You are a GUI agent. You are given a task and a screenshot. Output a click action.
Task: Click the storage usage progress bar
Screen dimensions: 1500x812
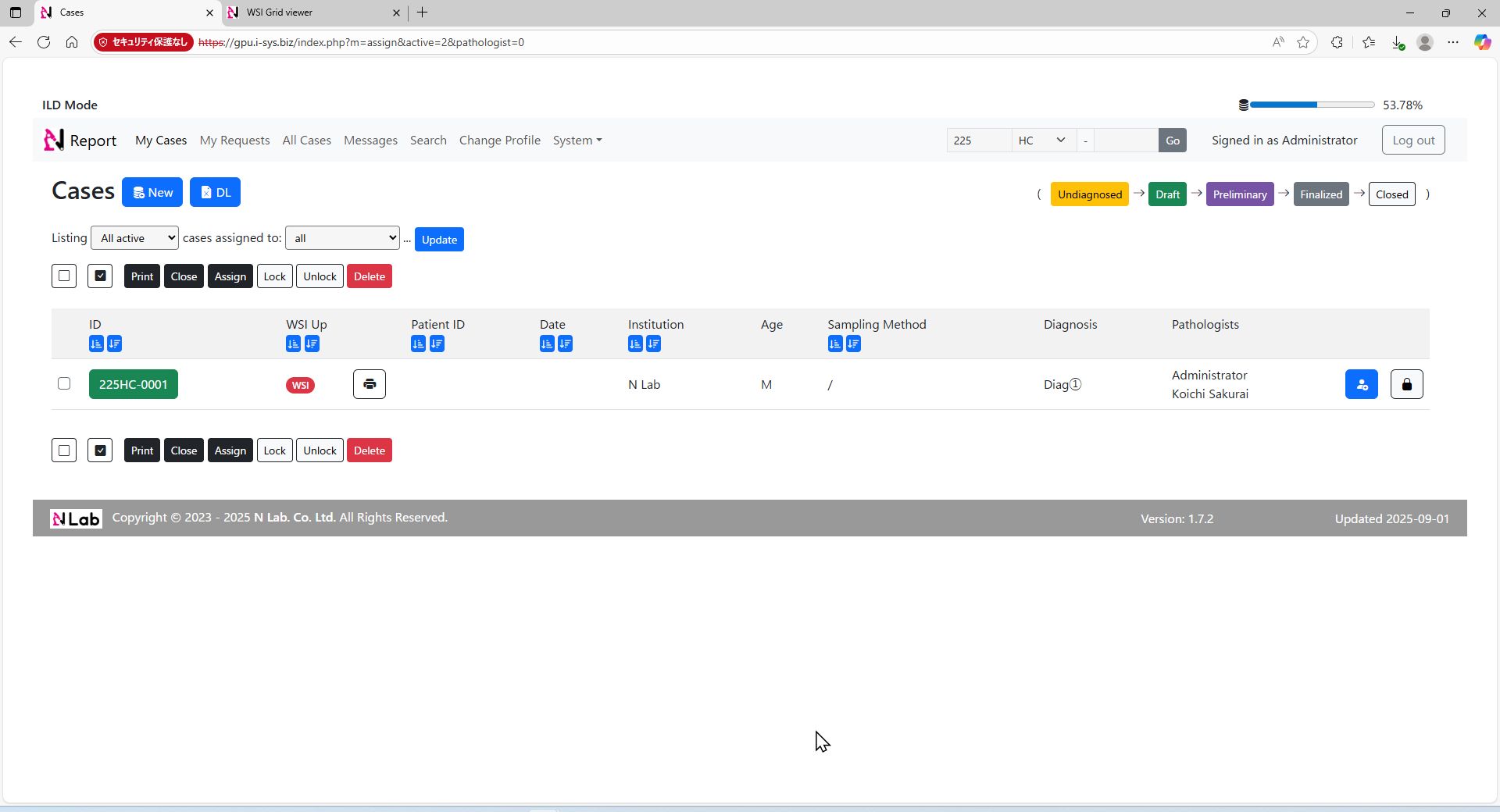[x=1312, y=105]
